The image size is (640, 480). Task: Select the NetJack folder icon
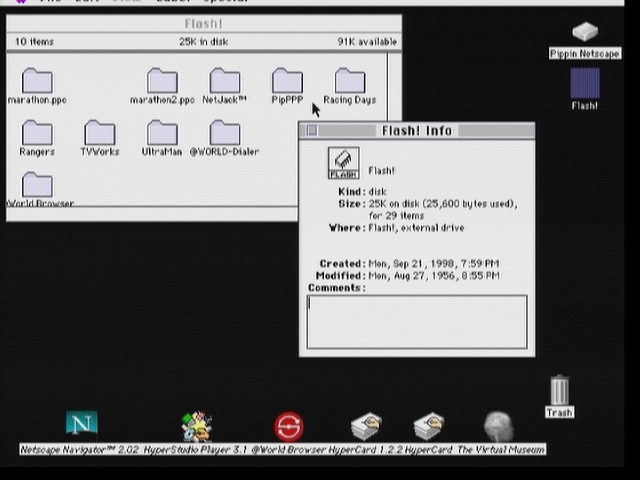click(x=225, y=80)
